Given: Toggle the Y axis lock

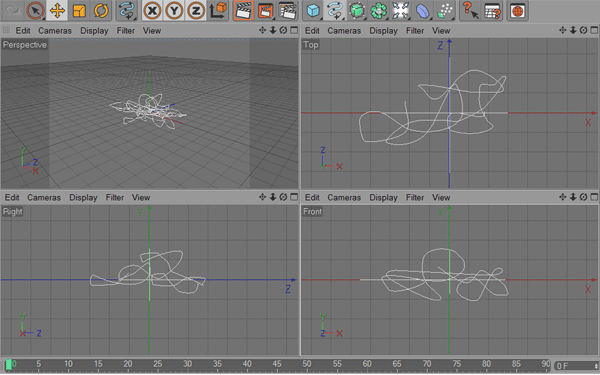Looking at the screenshot, I should coord(174,10).
